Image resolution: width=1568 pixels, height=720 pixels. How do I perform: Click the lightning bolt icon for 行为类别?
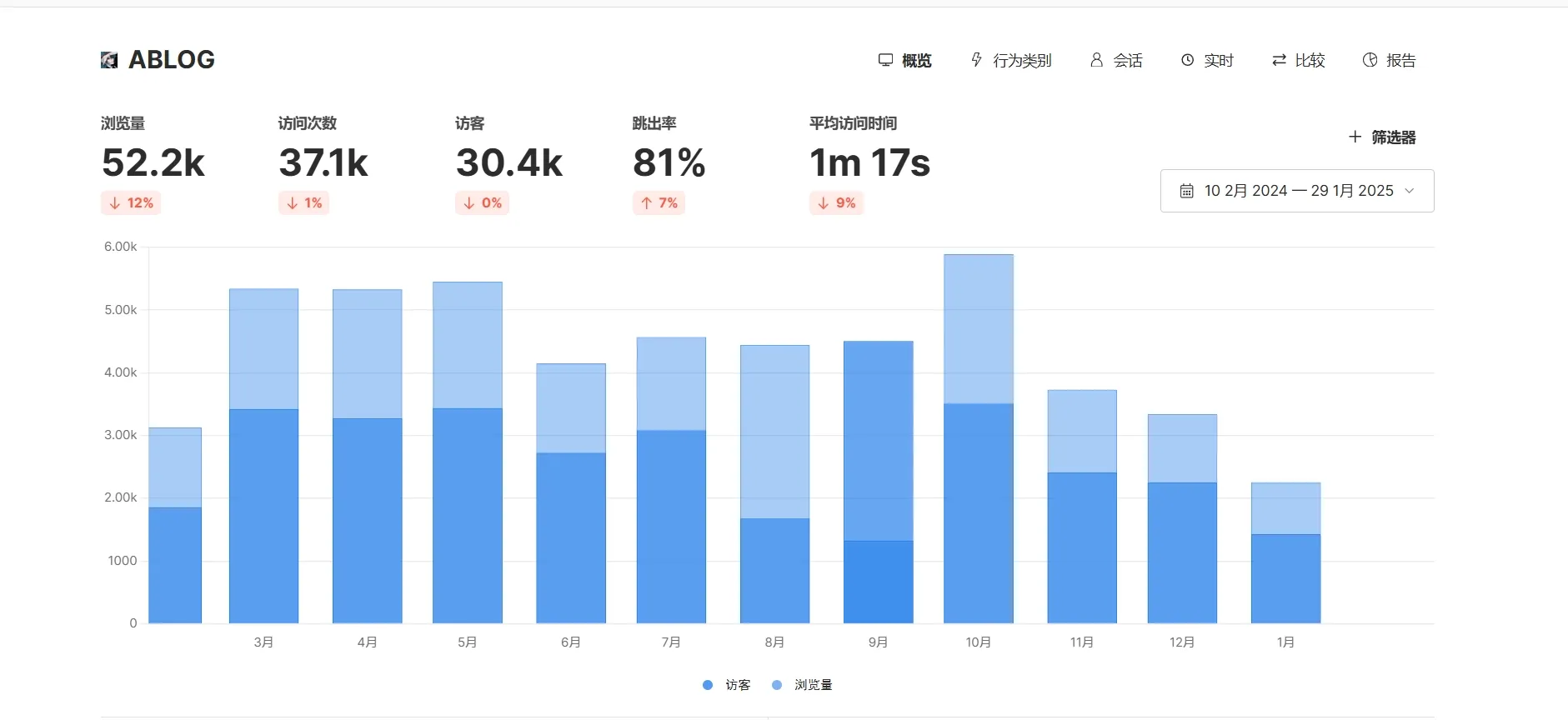[x=976, y=60]
